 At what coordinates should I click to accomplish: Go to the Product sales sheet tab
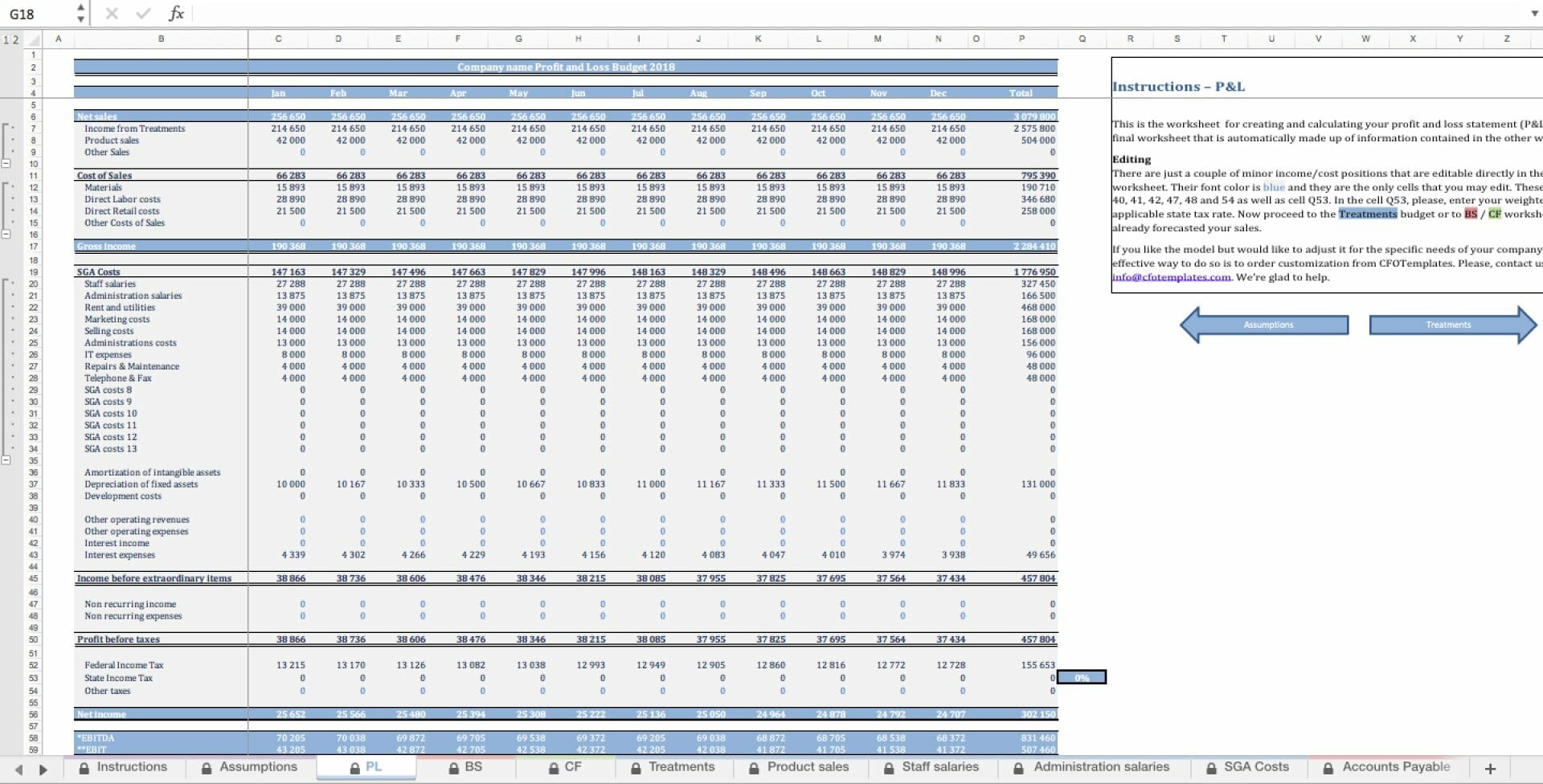point(799,767)
